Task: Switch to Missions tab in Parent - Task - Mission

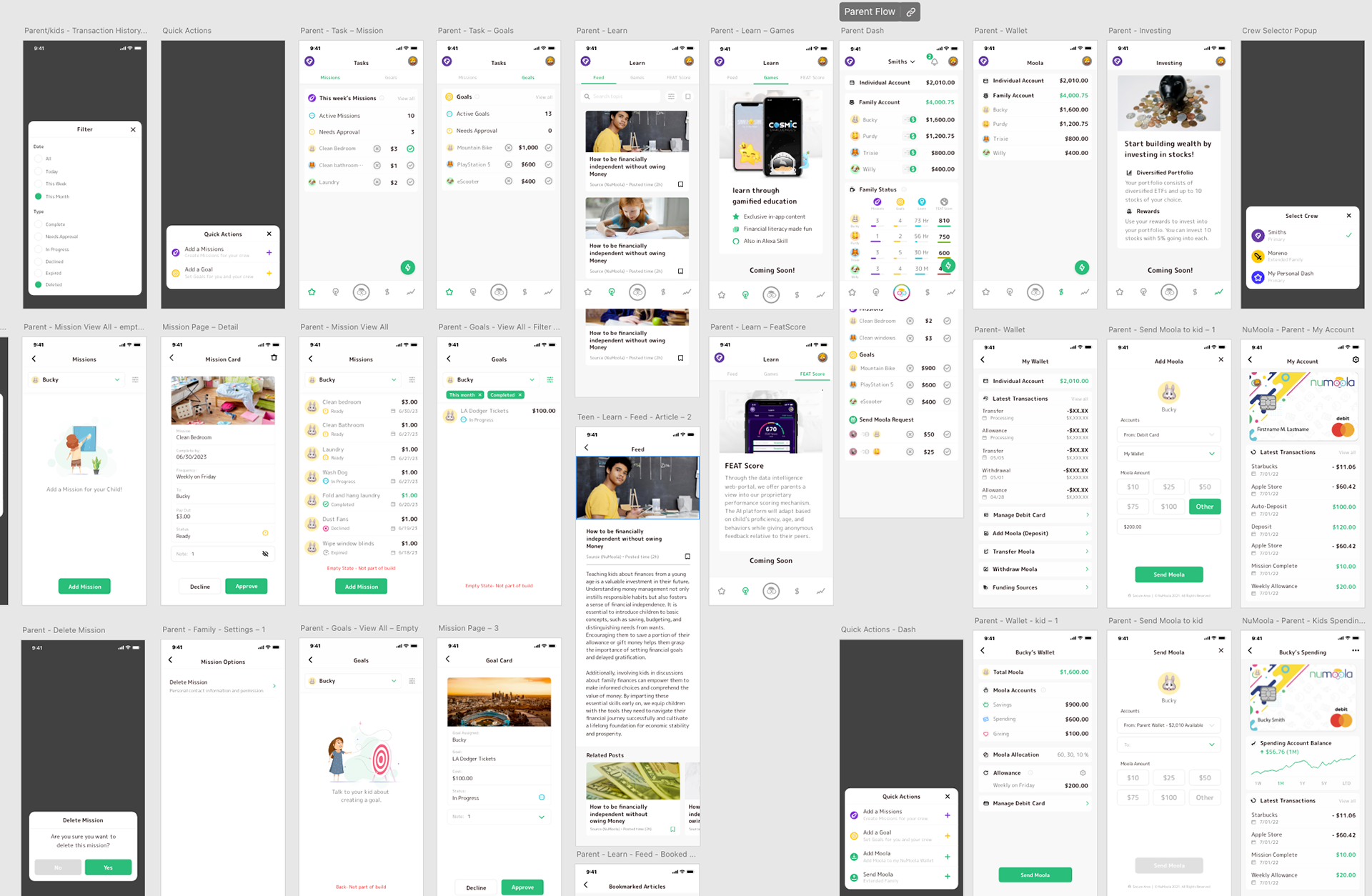Action: 330,77
